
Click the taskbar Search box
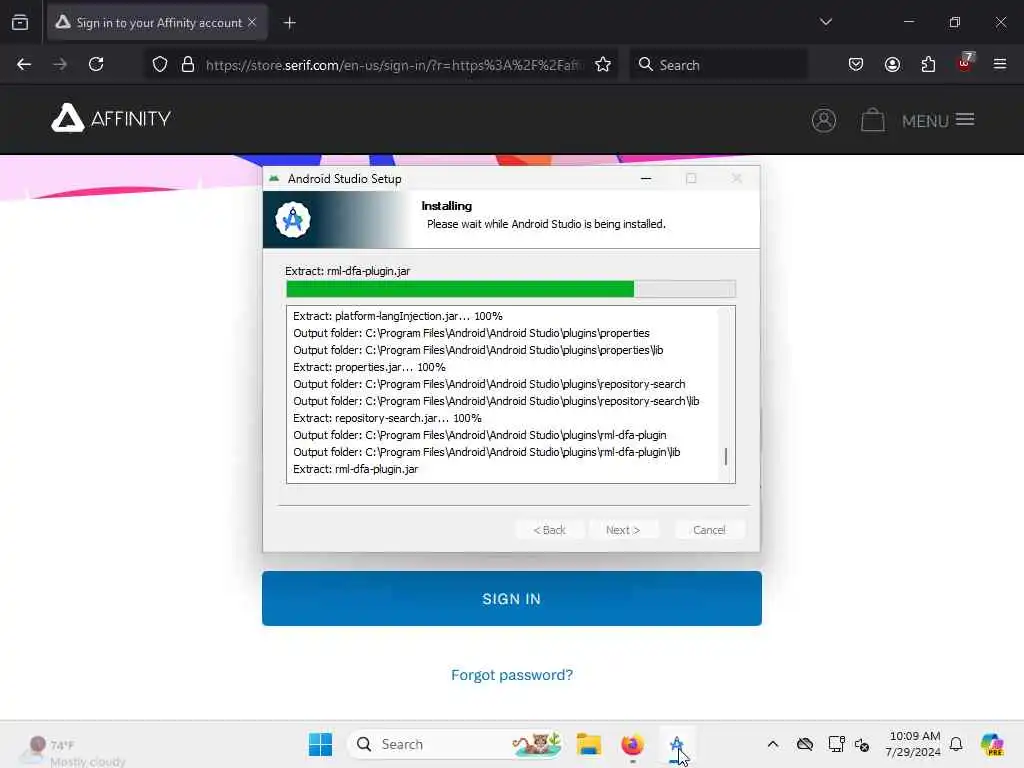pyautogui.click(x=455, y=744)
